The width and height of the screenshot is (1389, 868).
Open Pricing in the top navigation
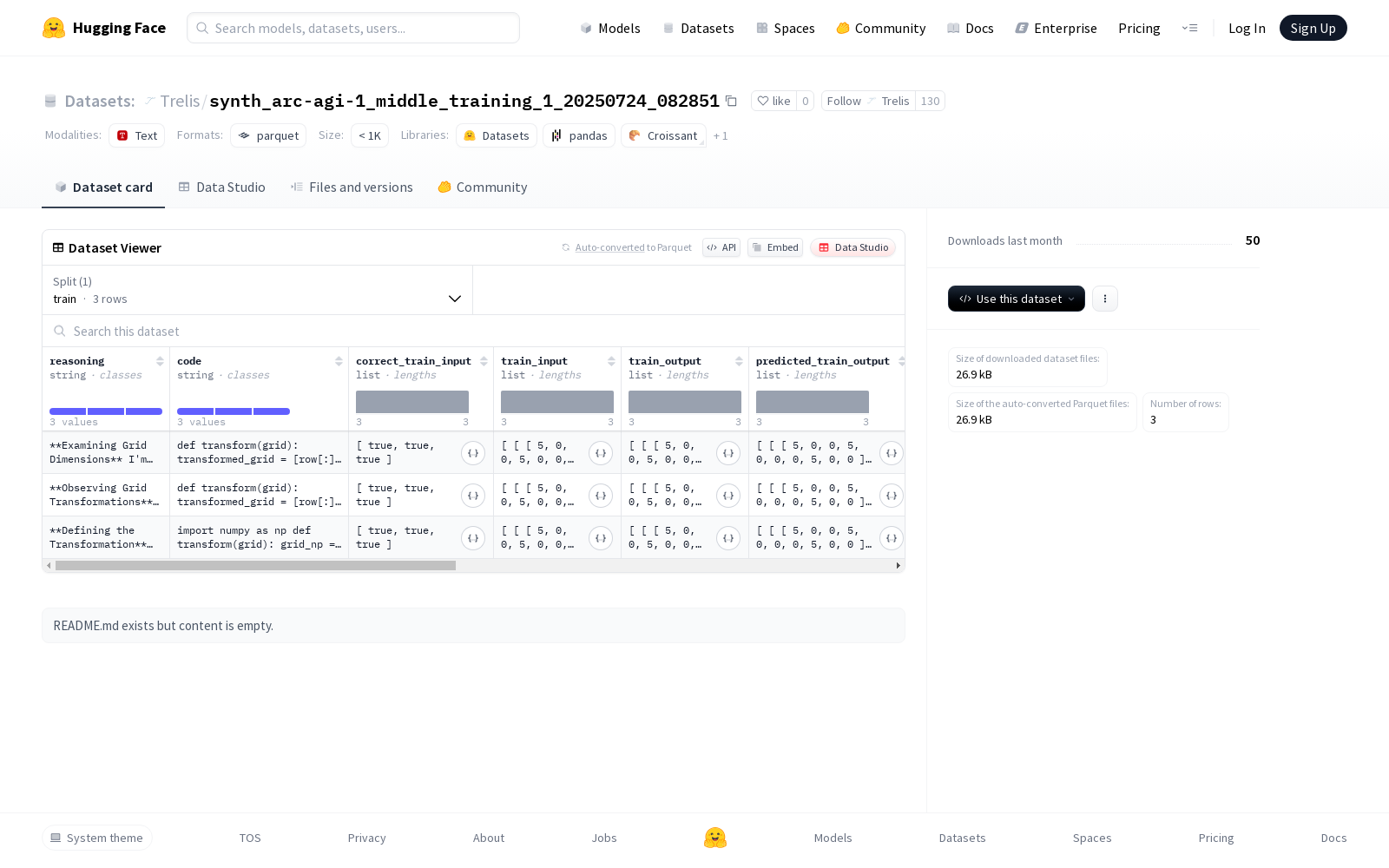[1139, 29]
